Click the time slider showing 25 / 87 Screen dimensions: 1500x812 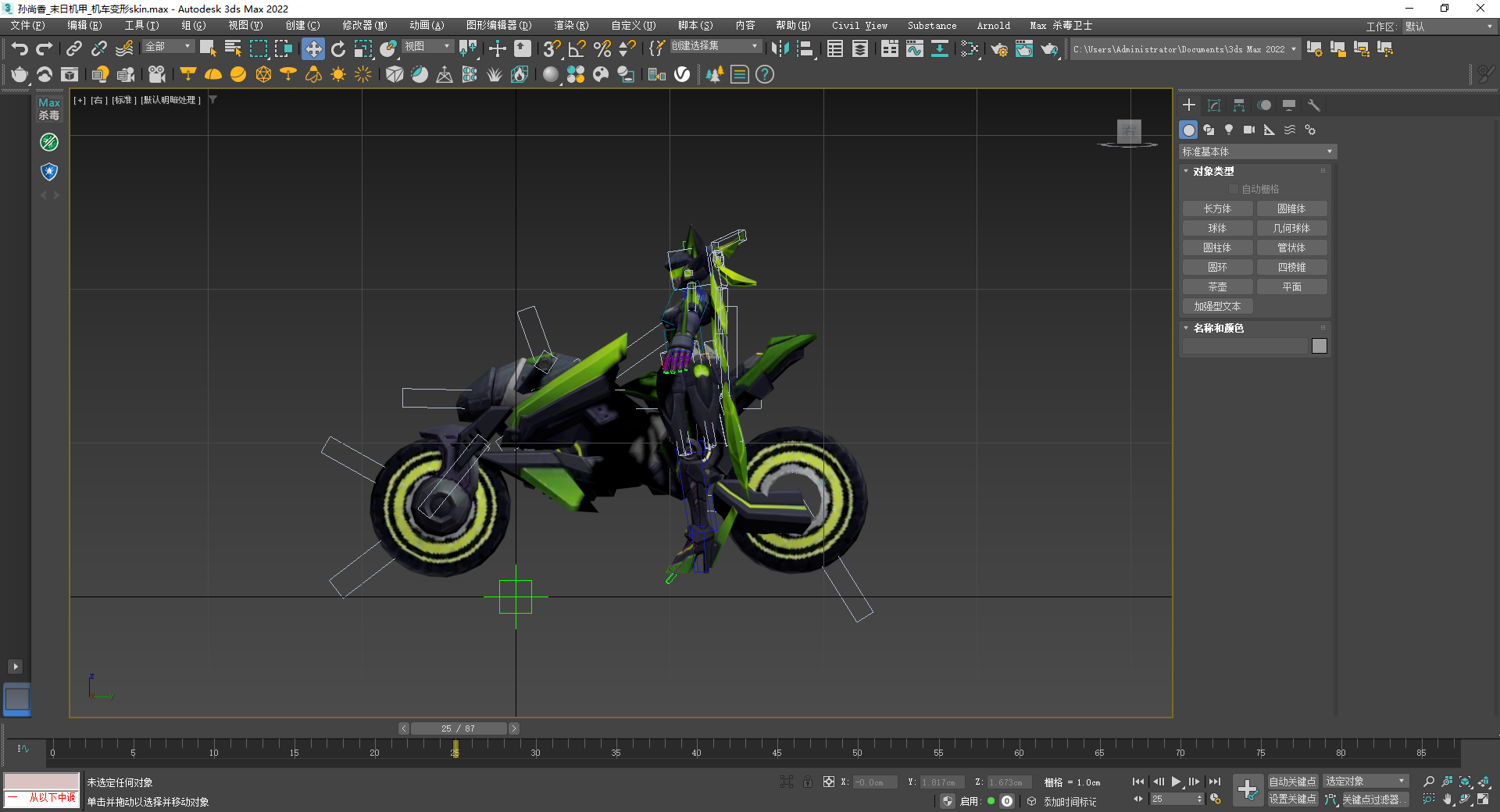click(459, 728)
